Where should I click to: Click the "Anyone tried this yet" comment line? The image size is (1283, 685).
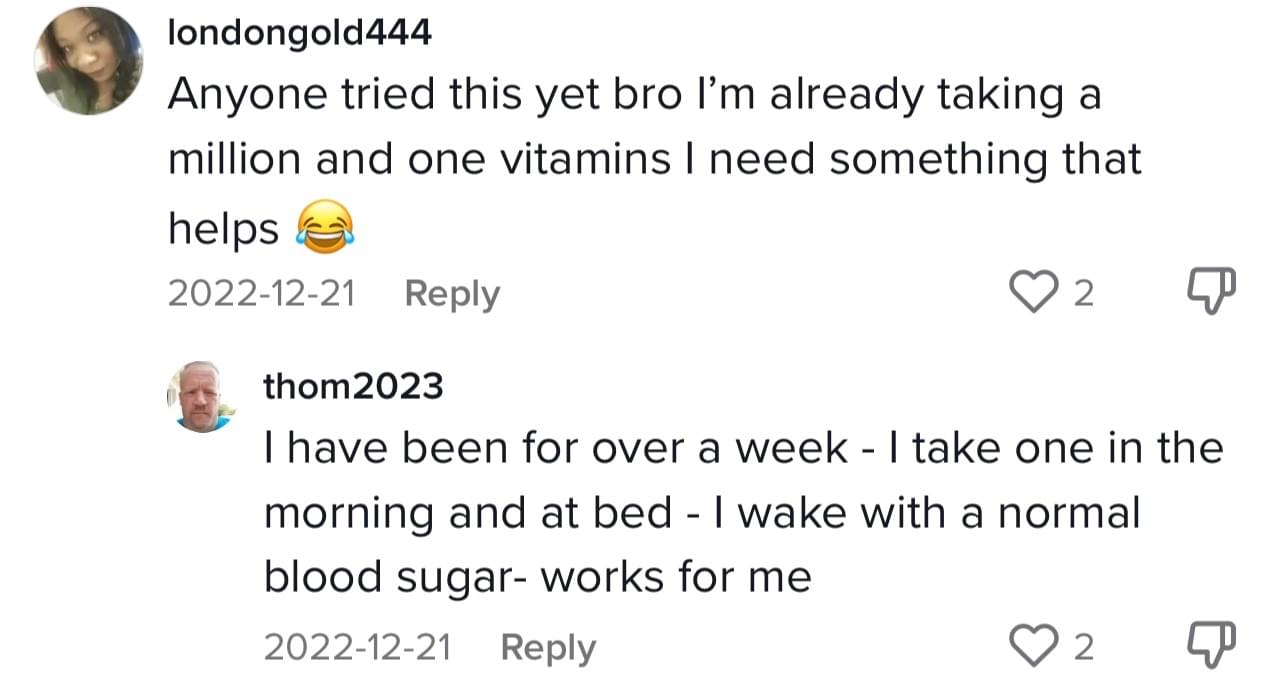coord(633,95)
